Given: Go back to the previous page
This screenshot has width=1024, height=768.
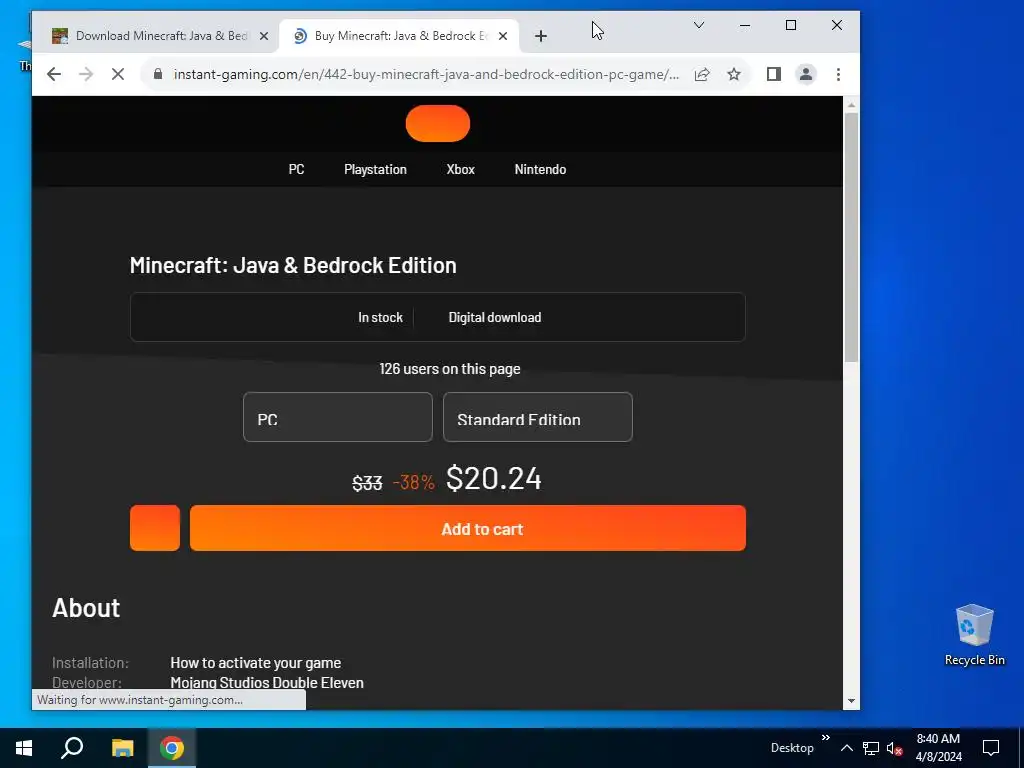Looking at the screenshot, I should (x=54, y=74).
